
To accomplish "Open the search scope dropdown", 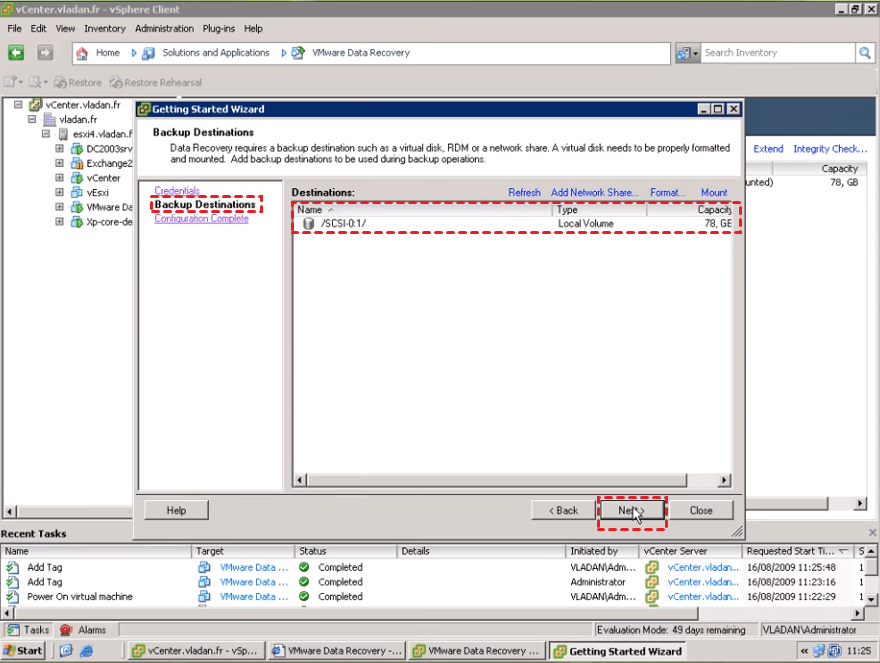I will [x=688, y=53].
